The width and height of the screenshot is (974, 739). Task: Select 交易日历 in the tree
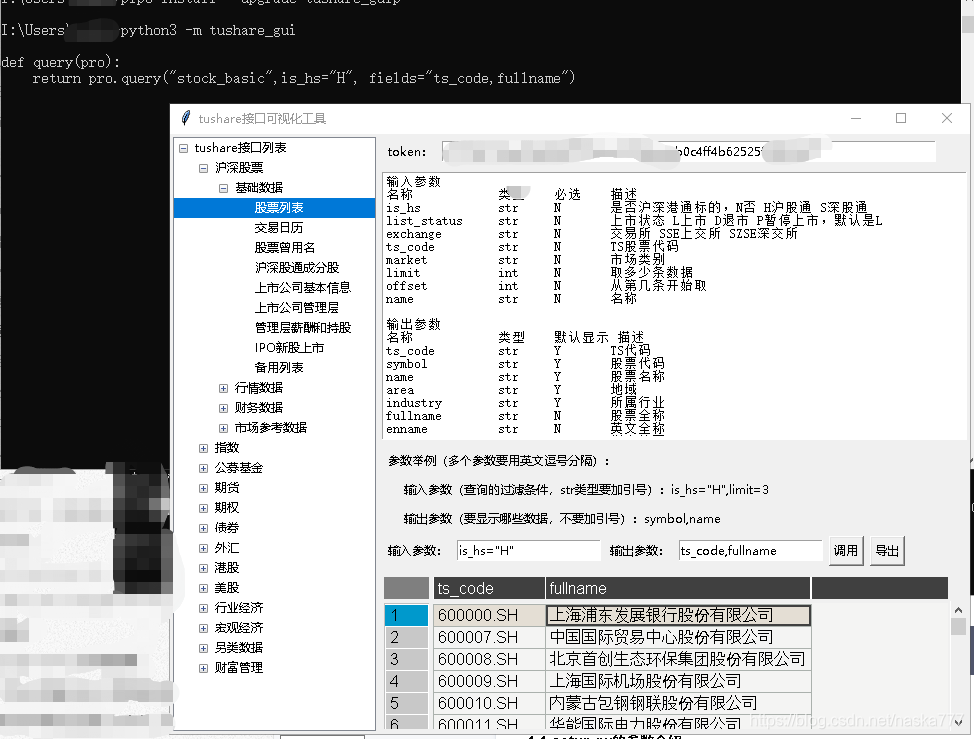click(279, 228)
